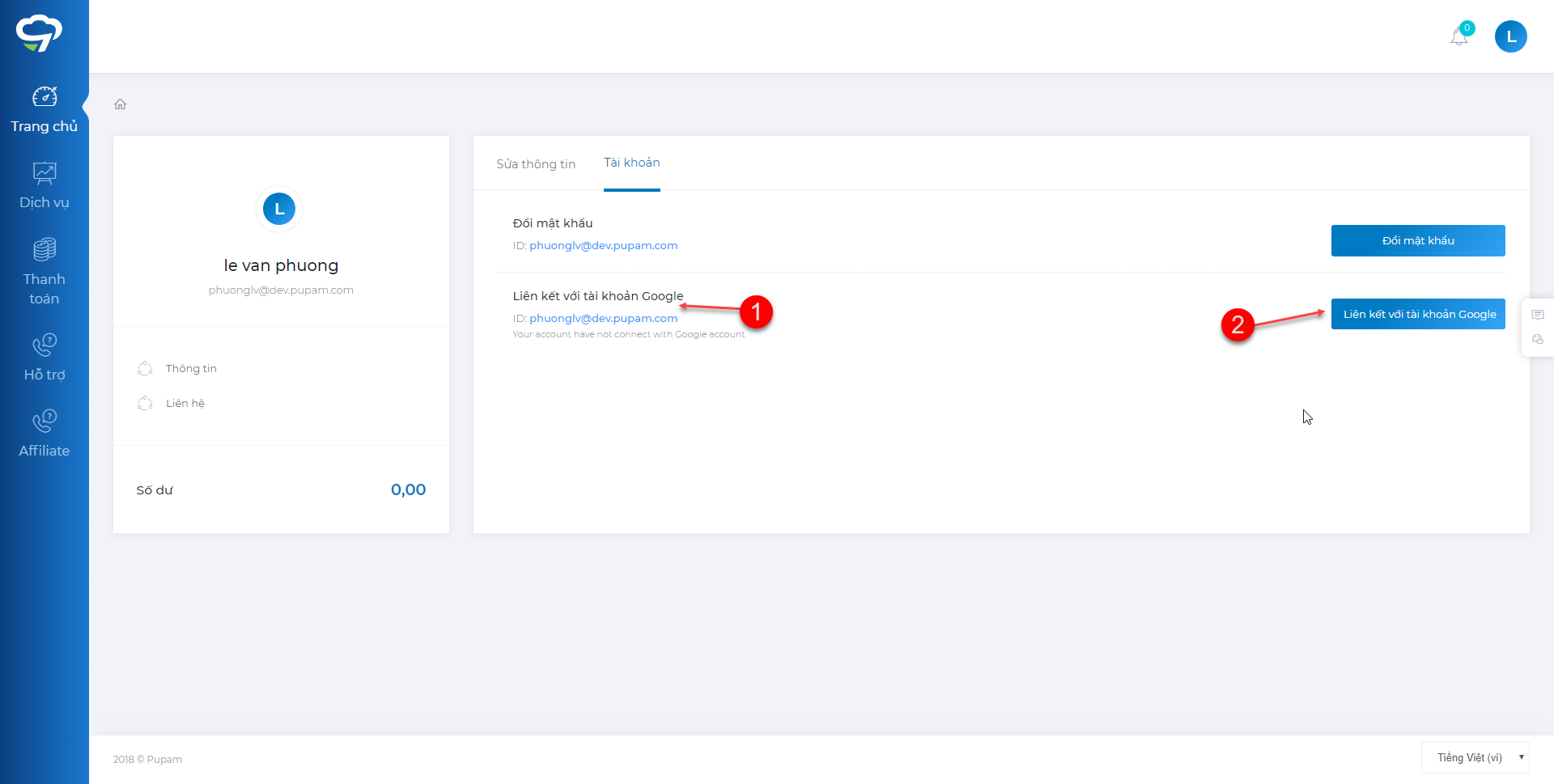Open the Thanh toán payment icon
The image size is (1554, 784).
45,249
